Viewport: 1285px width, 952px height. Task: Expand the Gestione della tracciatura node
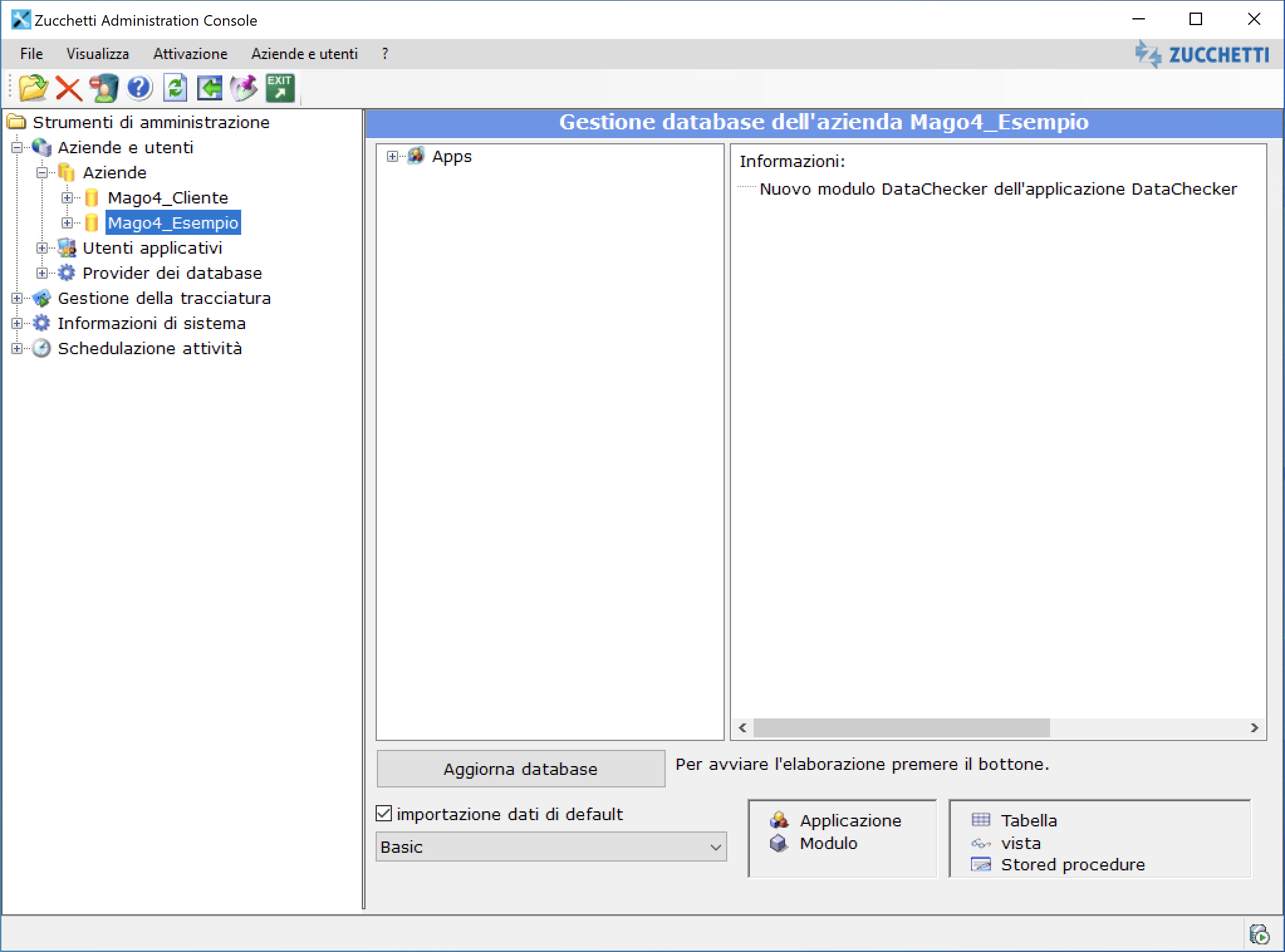(x=17, y=298)
